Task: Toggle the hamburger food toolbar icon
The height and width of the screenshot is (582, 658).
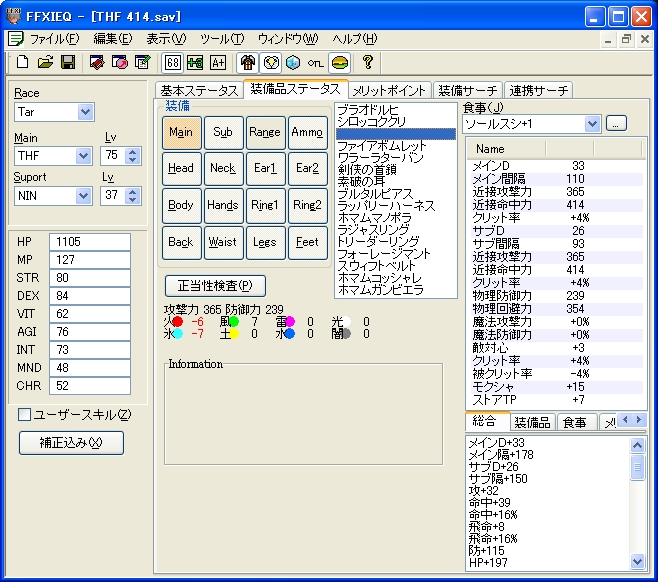Action: 339,63
